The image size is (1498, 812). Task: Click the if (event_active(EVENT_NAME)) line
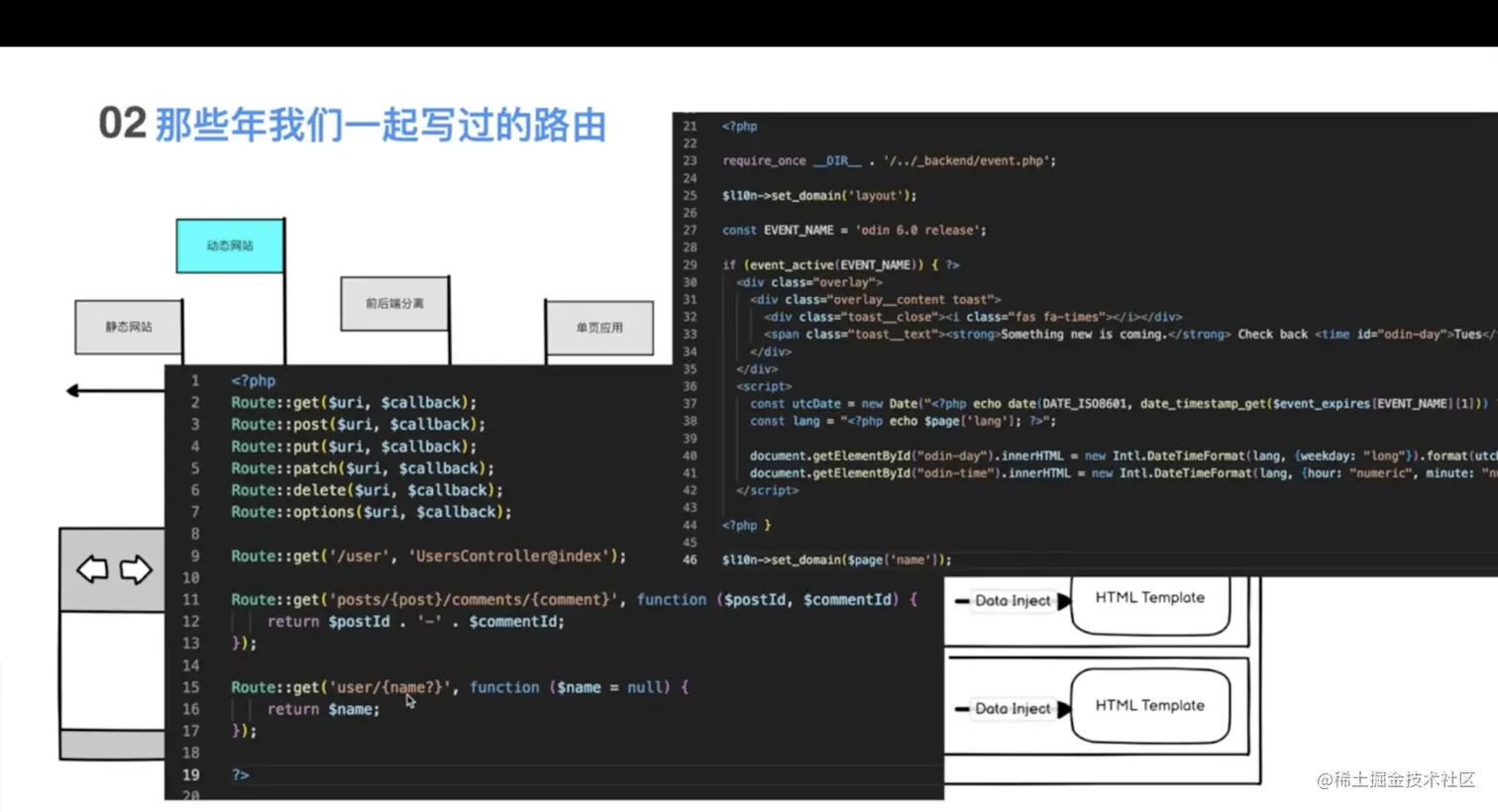click(x=840, y=264)
